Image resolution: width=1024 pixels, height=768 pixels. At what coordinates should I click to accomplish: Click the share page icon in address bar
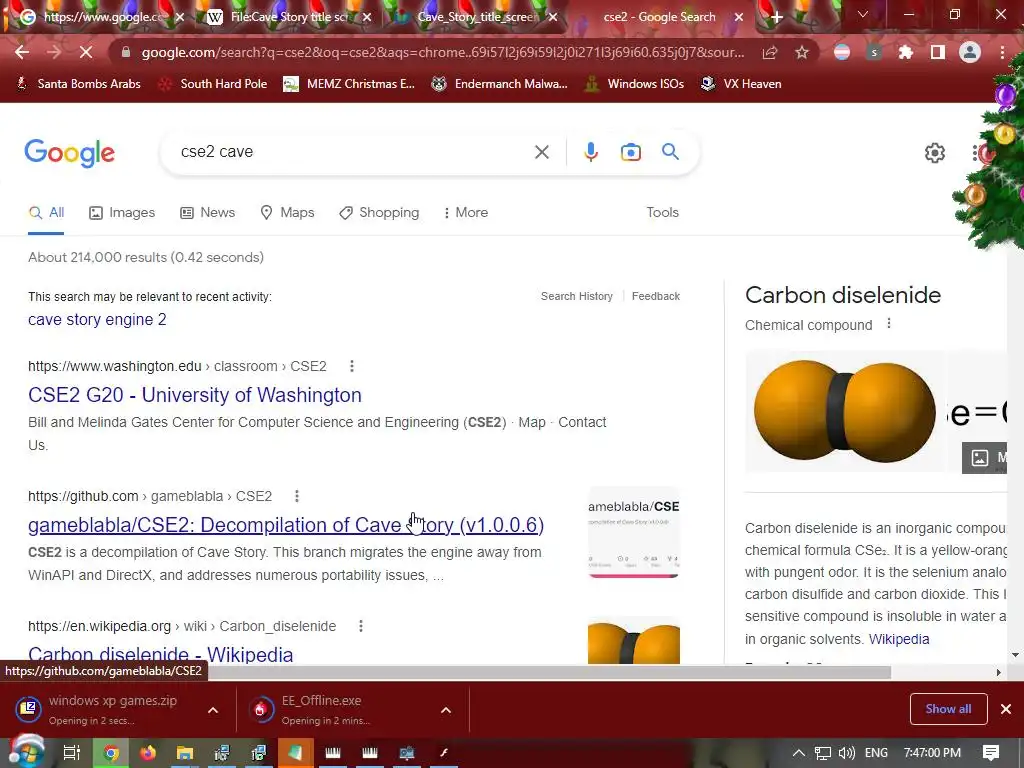click(770, 52)
